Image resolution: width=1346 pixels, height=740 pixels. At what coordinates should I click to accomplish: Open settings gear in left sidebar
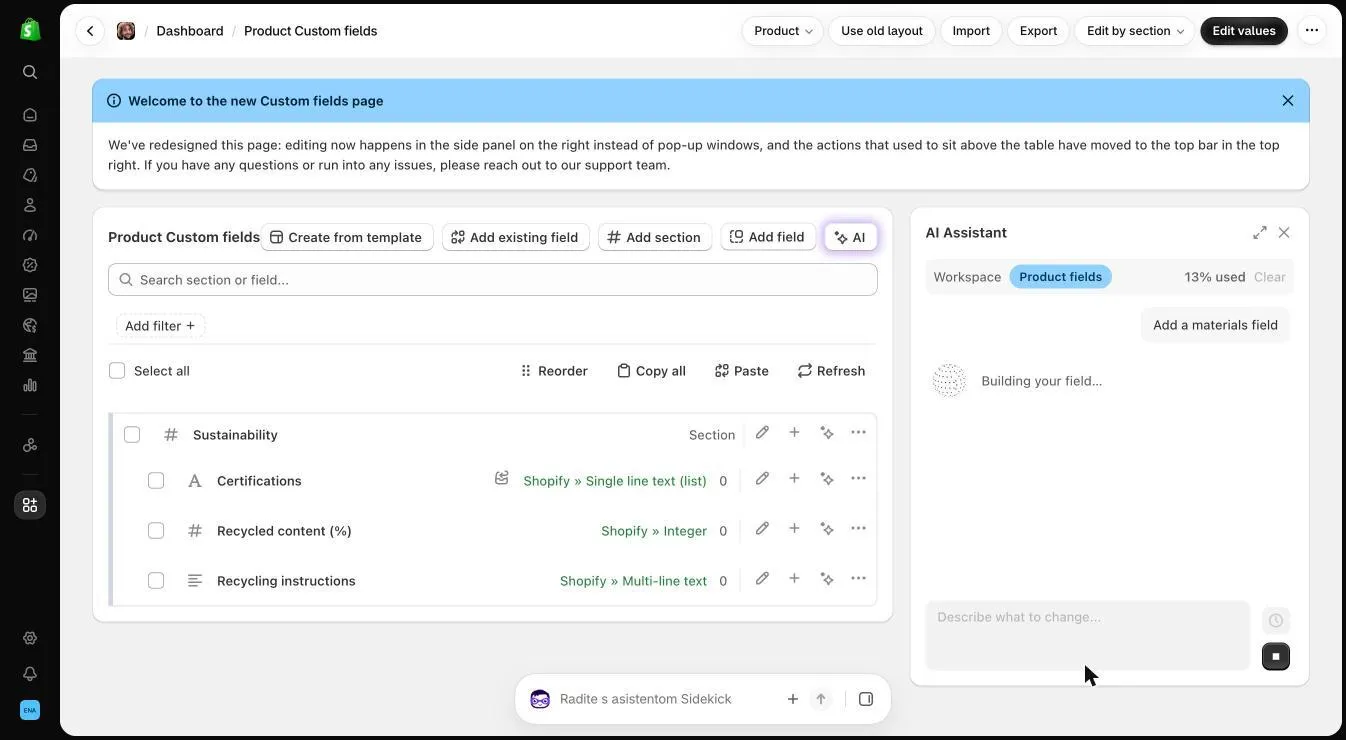[30, 638]
